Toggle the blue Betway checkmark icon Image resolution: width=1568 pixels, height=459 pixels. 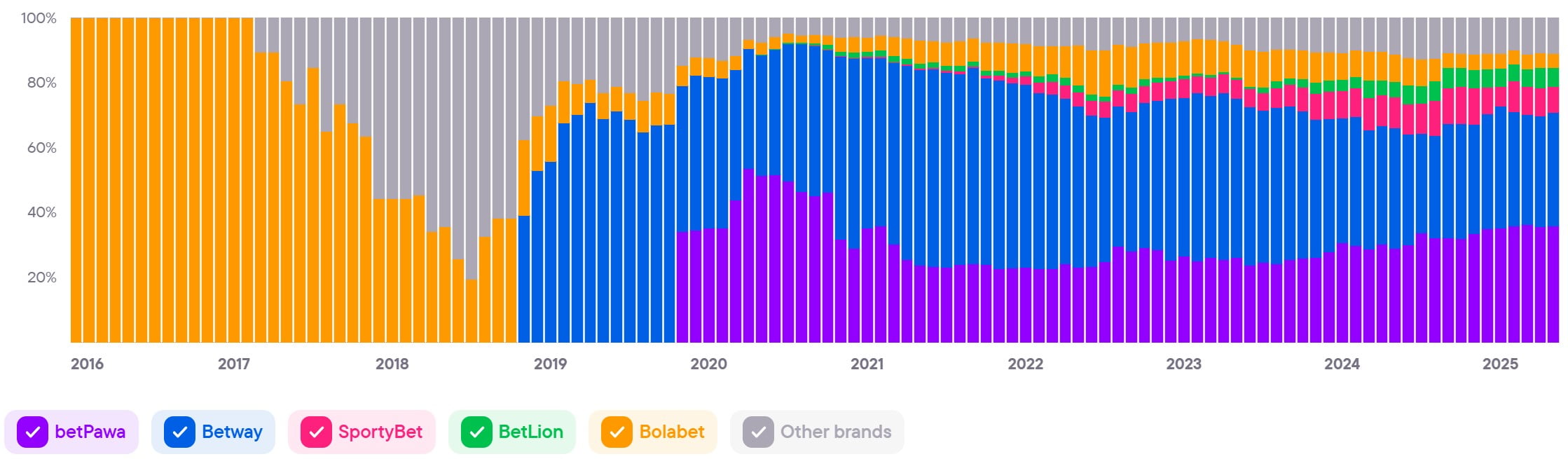[x=179, y=432]
